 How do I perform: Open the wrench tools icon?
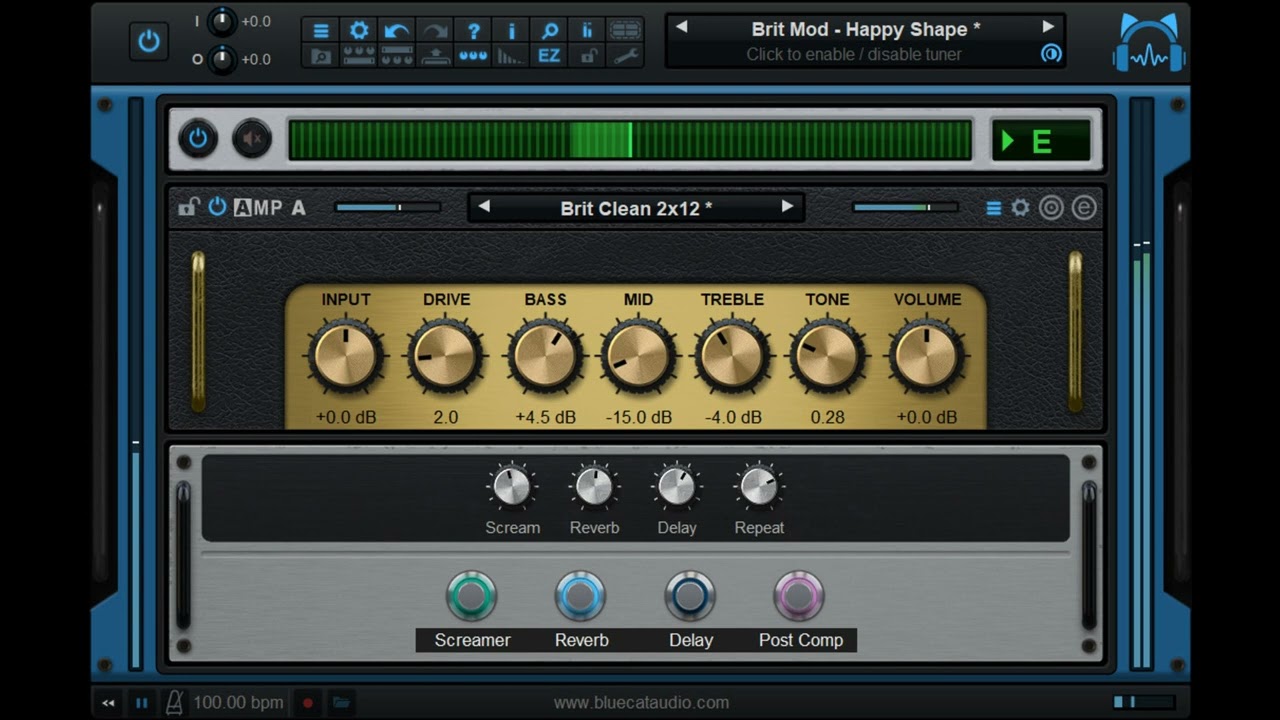pos(625,56)
